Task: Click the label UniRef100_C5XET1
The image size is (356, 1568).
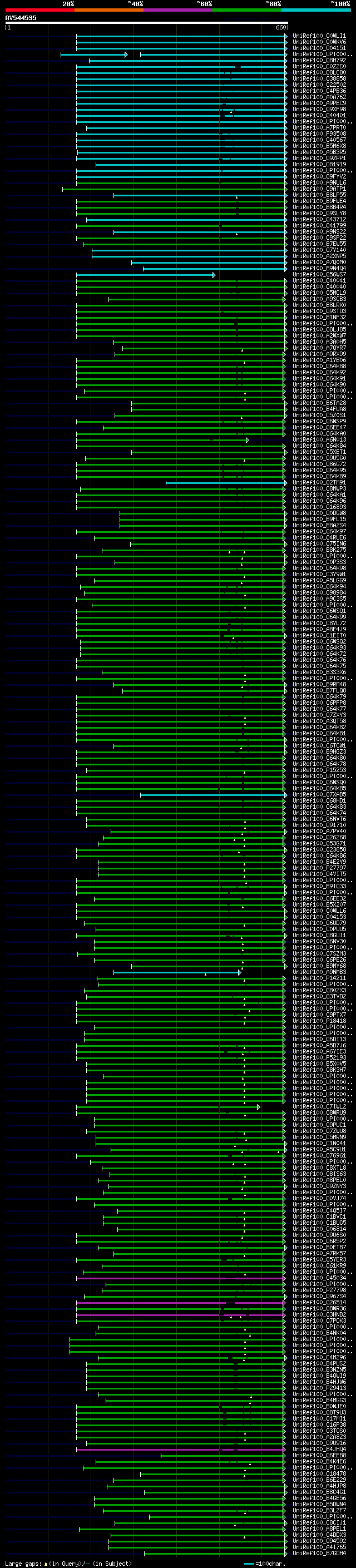Action: pyautogui.click(x=319, y=452)
